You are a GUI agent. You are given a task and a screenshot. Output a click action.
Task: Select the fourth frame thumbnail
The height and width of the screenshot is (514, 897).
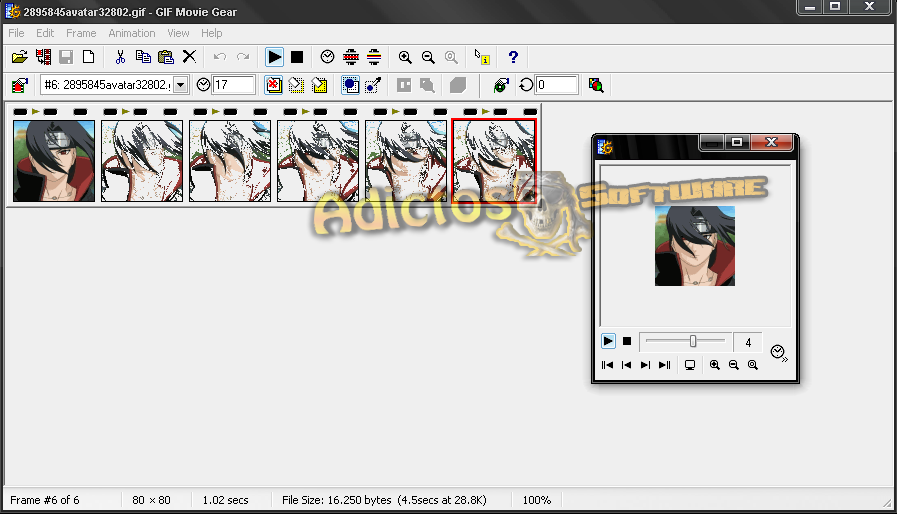click(318, 161)
